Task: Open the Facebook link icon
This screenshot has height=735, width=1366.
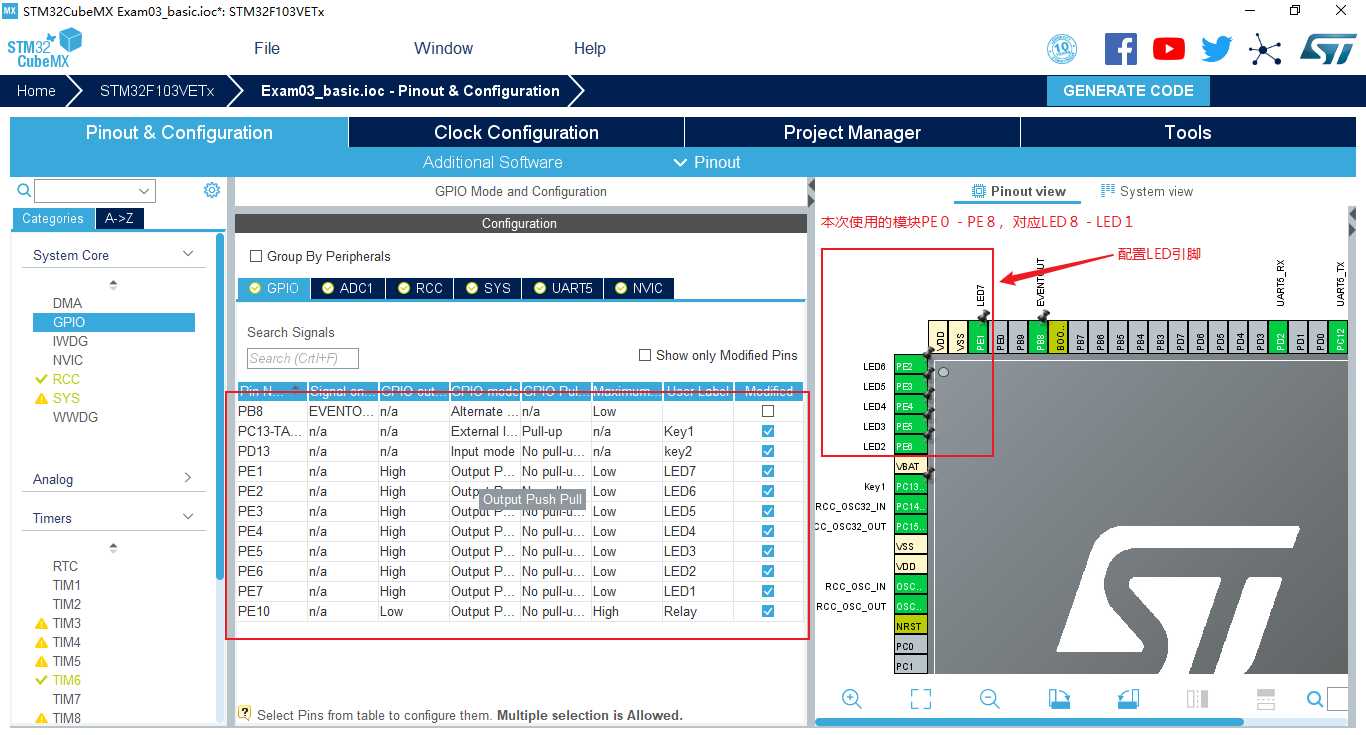Action: 1120,48
